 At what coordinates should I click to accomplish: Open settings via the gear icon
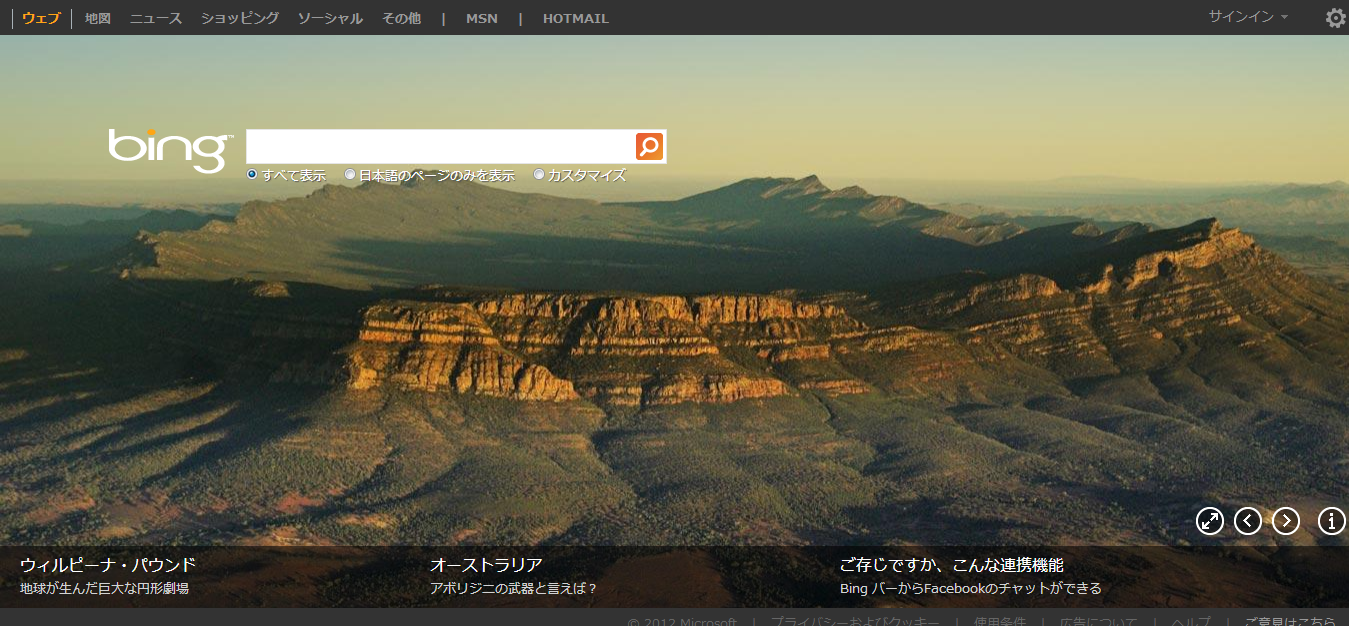(1335, 18)
